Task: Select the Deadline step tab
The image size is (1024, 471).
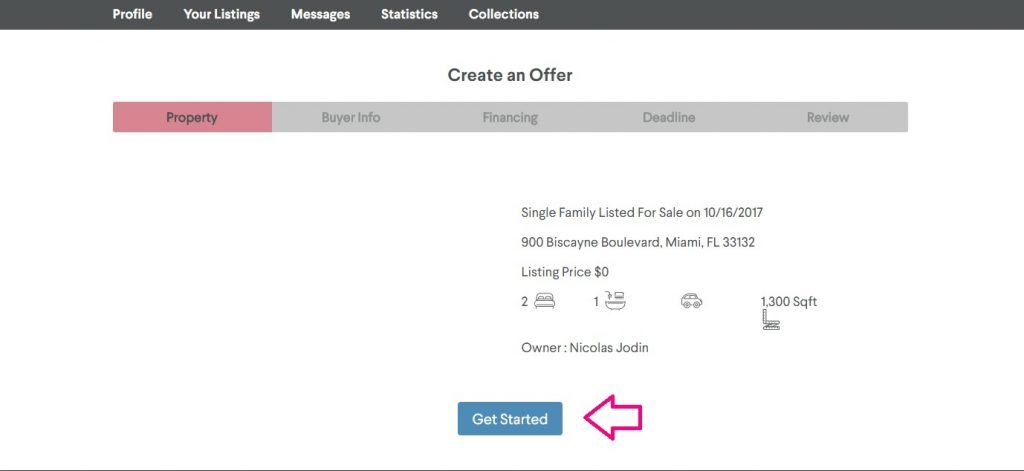Action: pos(669,117)
